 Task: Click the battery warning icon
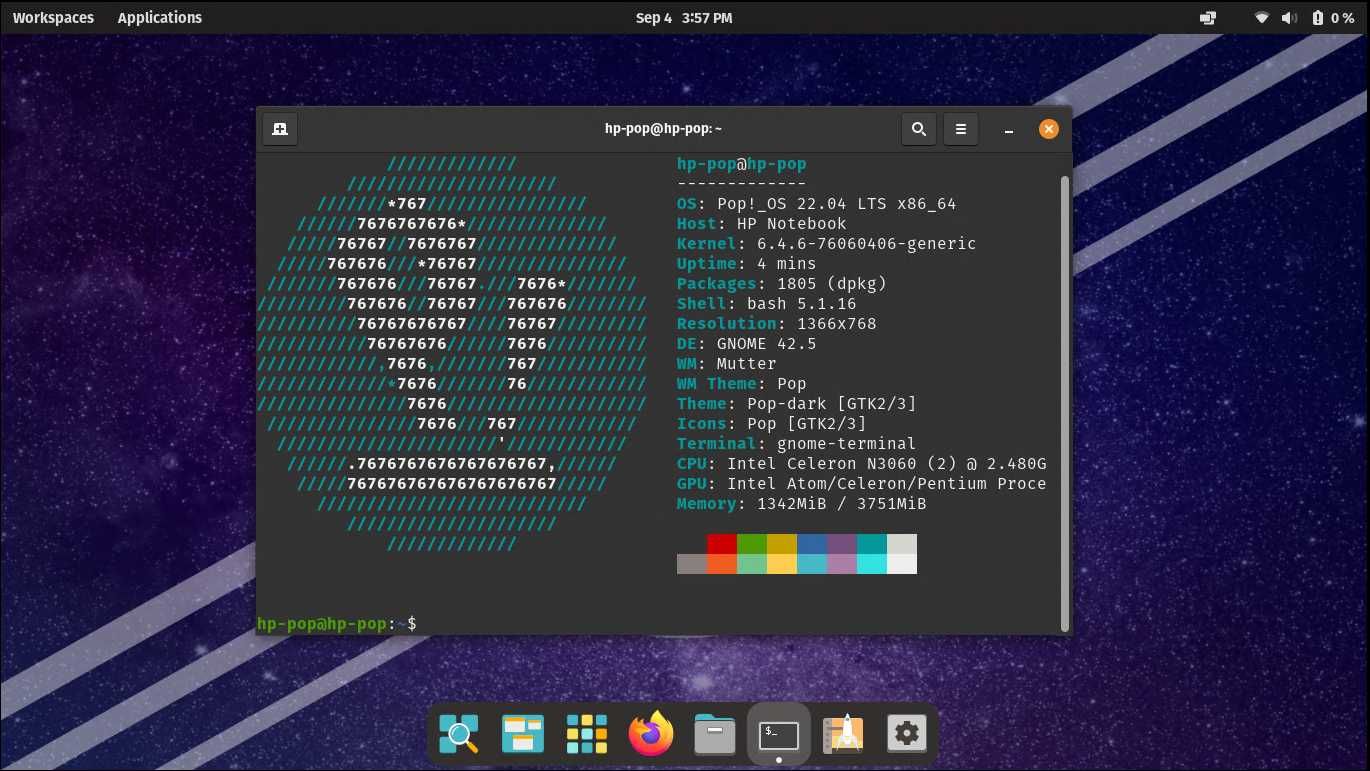[1318, 18]
